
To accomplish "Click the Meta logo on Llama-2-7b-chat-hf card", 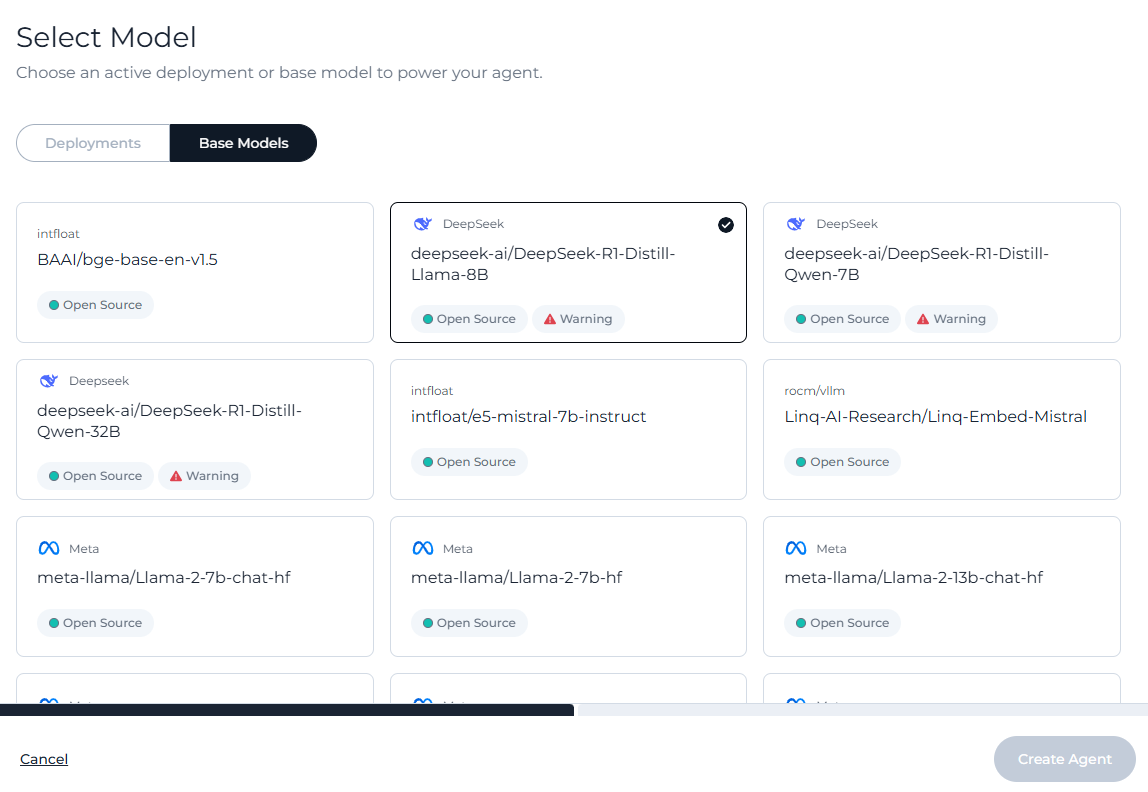I will point(48,548).
